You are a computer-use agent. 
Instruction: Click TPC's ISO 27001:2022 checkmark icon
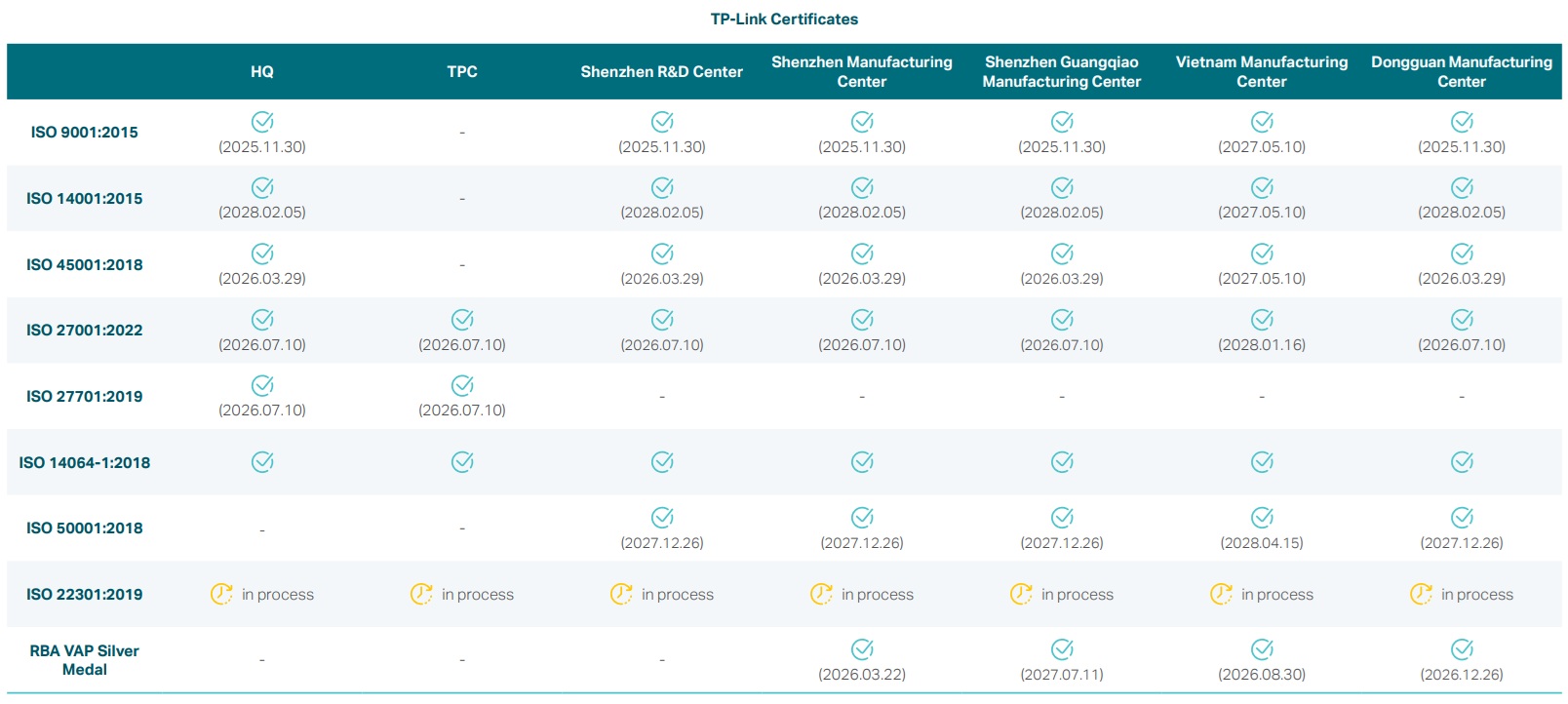(x=462, y=320)
